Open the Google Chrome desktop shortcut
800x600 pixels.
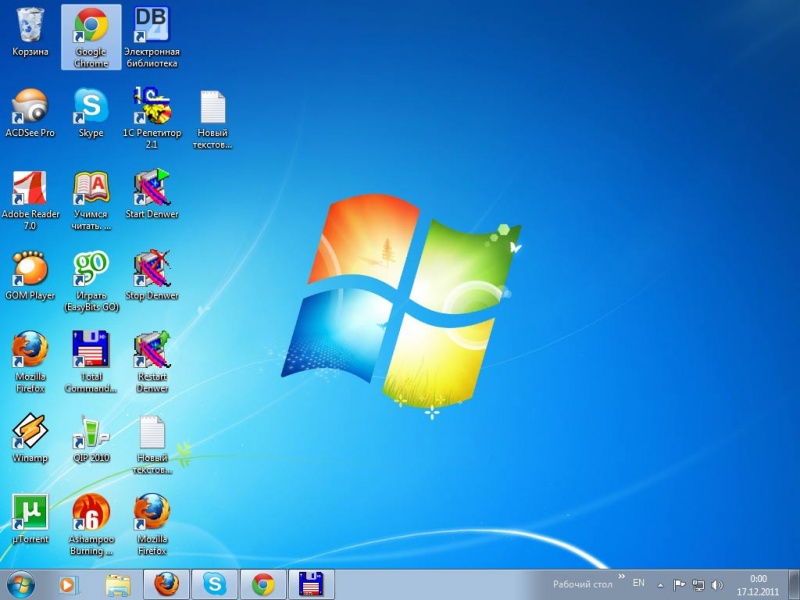[x=91, y=25]
